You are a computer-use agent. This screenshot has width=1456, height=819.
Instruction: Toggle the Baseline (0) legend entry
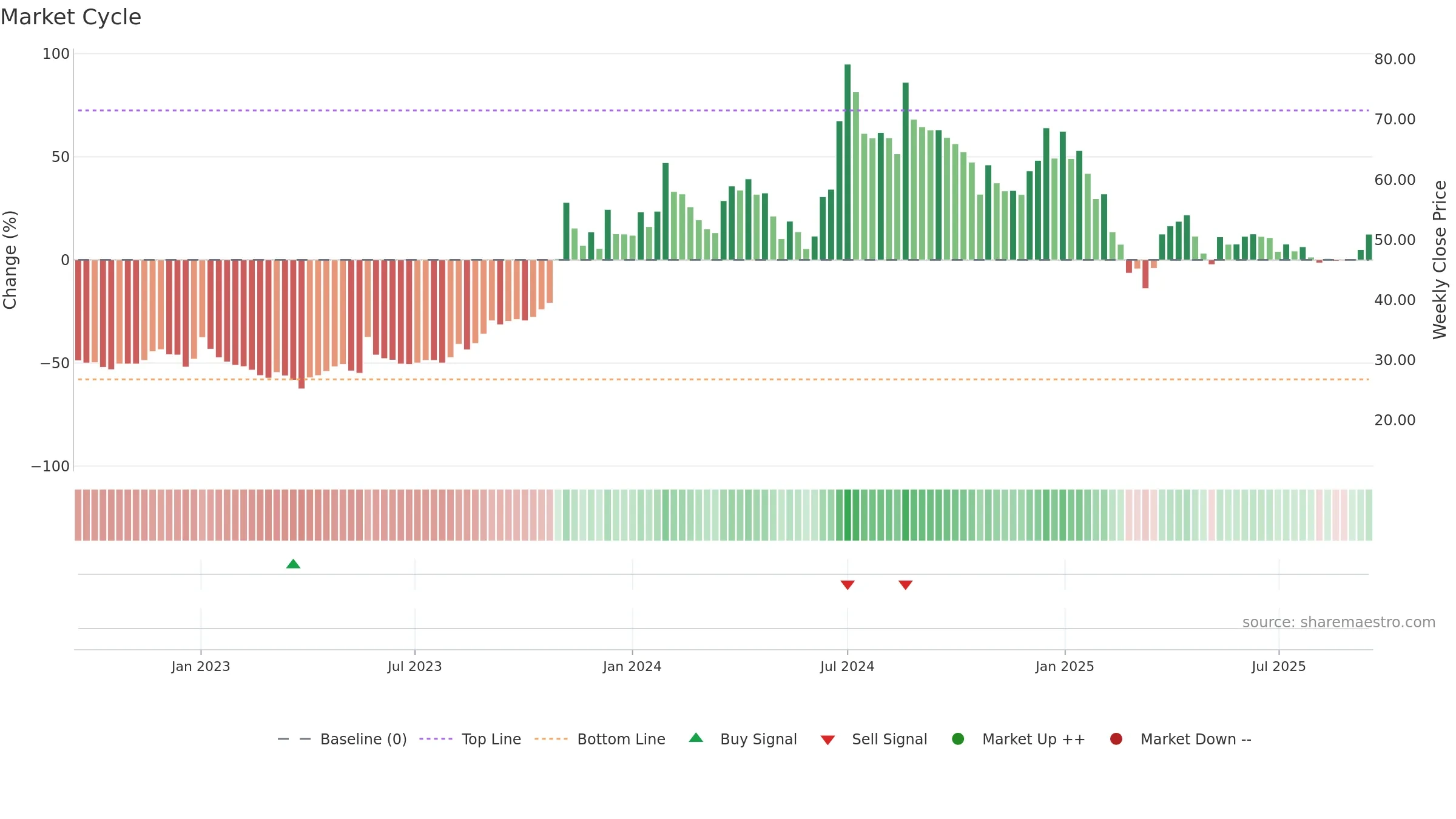[342, 739]
